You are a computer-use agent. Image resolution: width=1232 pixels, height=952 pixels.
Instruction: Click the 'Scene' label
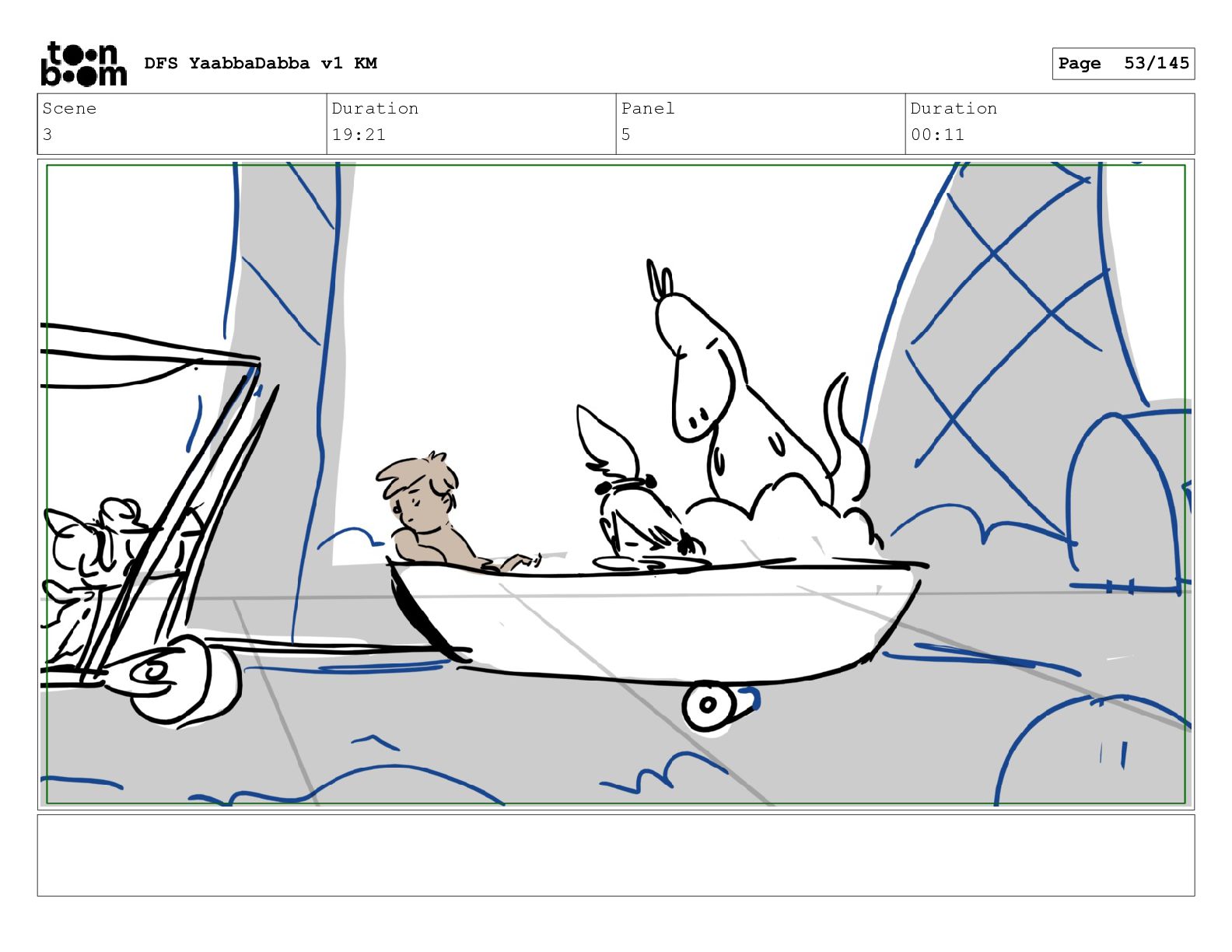tap(69, 109)
